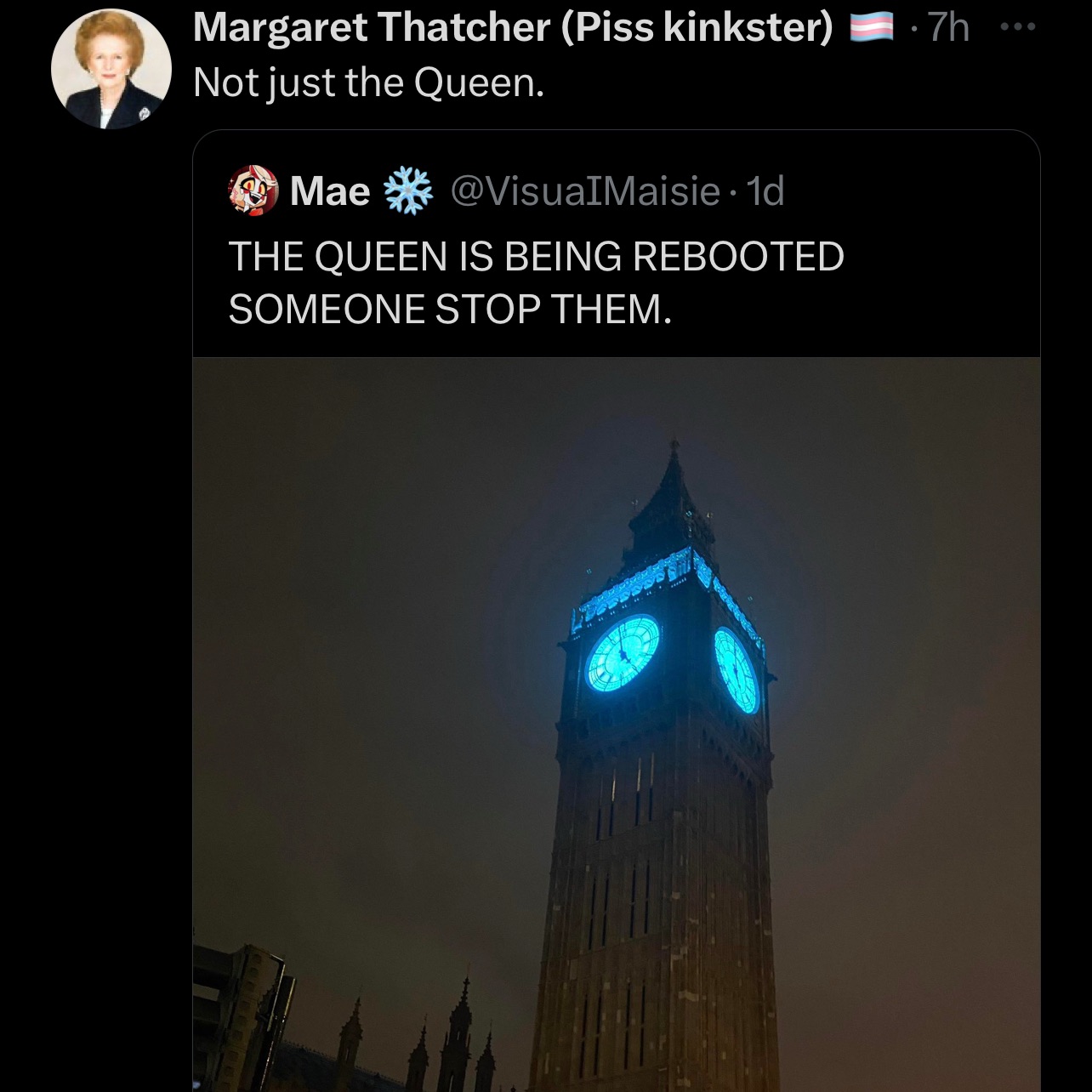The height and width of the screenshot is (1092, 1092).
Task: Open Margaret Thatcher's profile picture
Action: click(111, 69)
